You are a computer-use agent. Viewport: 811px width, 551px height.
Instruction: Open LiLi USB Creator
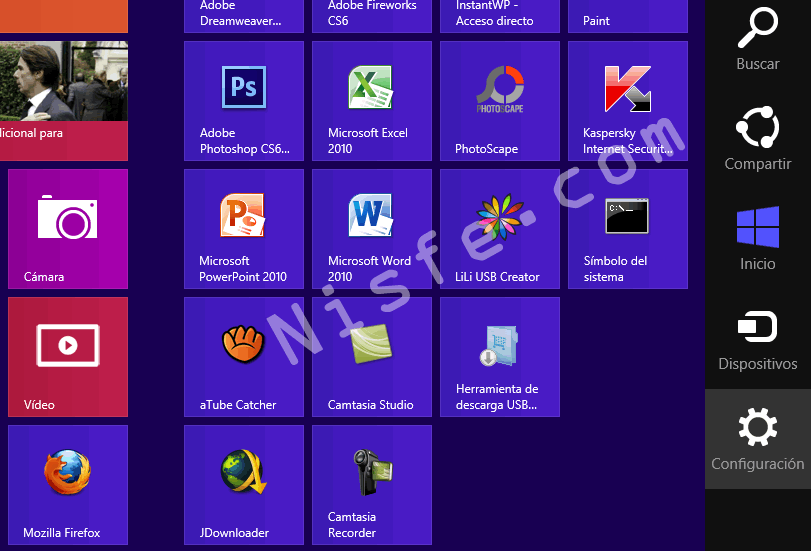tap(500, 229)
